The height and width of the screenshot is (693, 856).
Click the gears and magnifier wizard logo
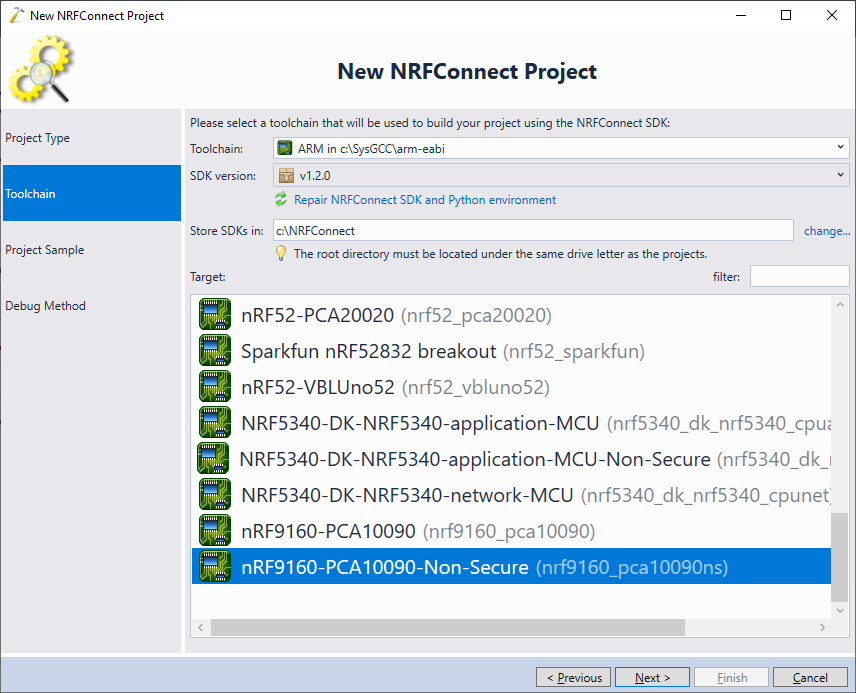[x=40, y=69]
